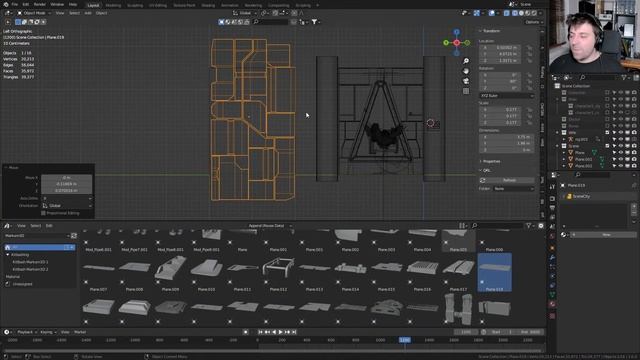This screenshot has height=360, width=640.
Task: Open the asset library selector dropdown
Action: [x=37, y=236]
